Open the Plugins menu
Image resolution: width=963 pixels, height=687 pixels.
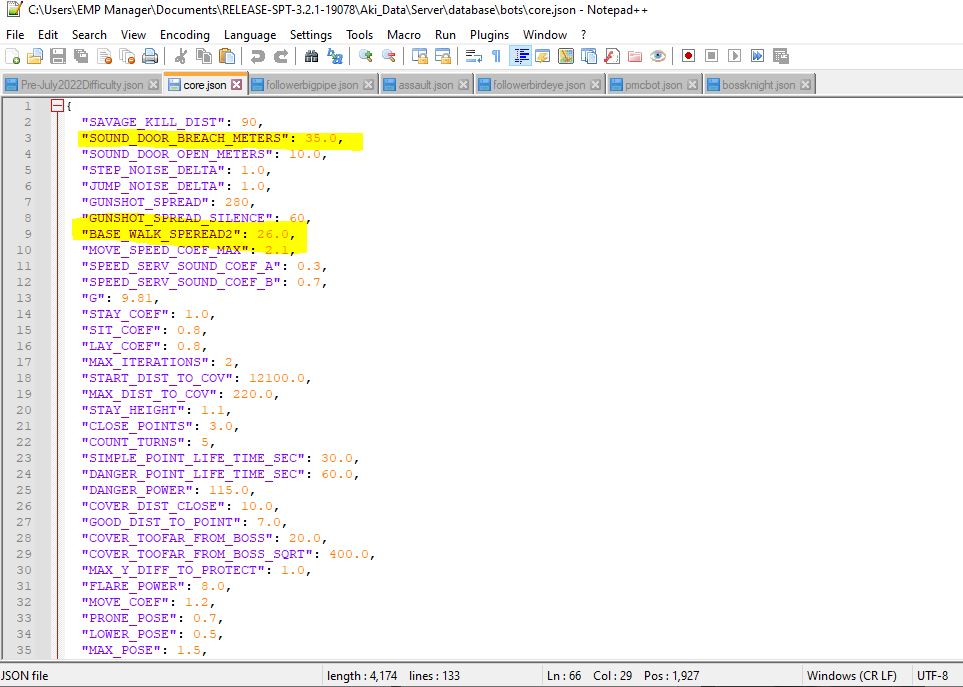(489, 35)
